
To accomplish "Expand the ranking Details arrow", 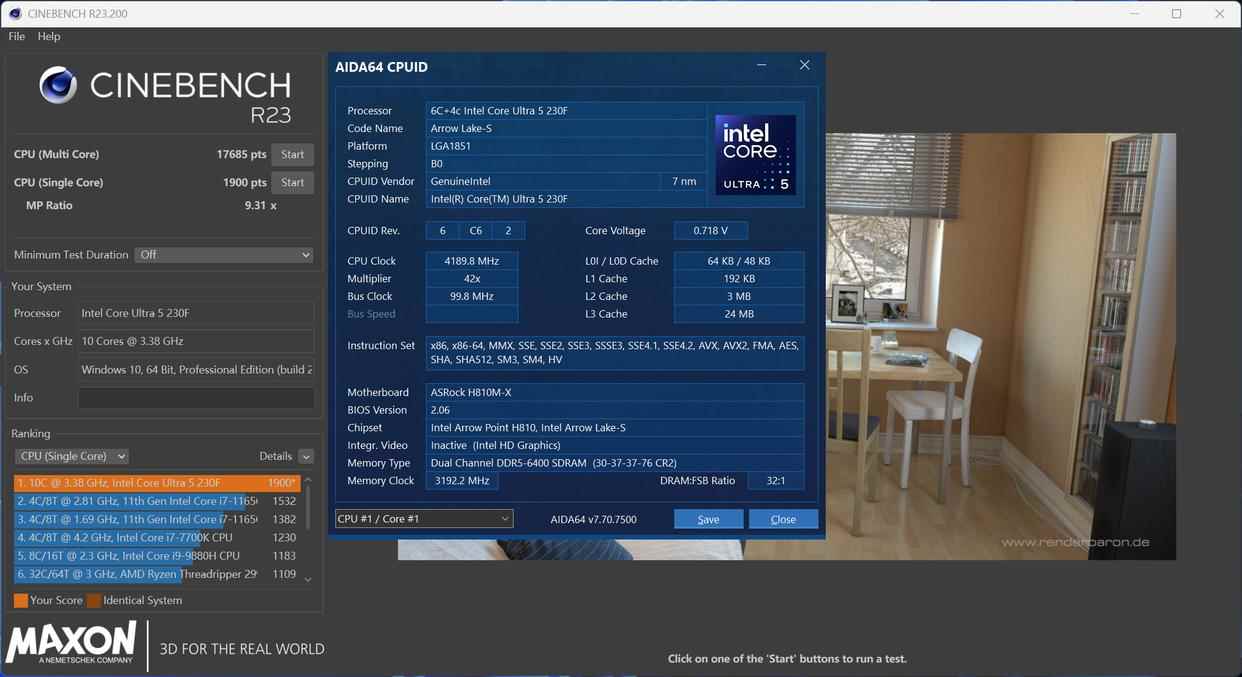I will [306, 456].
